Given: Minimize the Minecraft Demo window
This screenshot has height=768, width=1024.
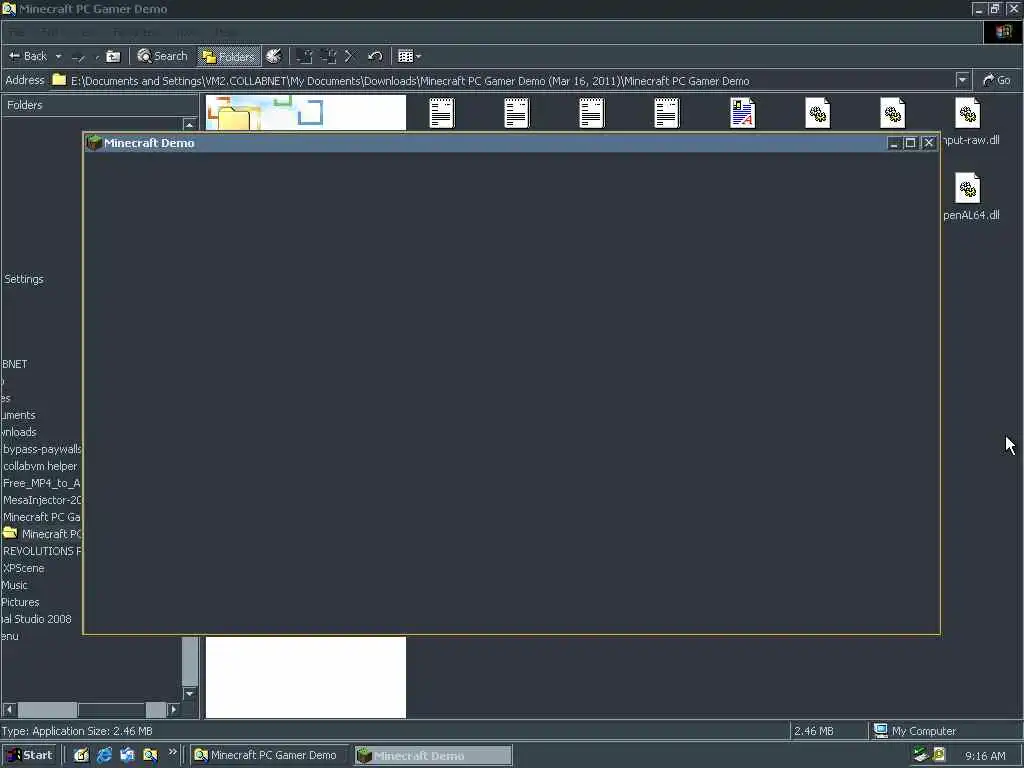Looking at the screenshot, I should coord(893,143).
